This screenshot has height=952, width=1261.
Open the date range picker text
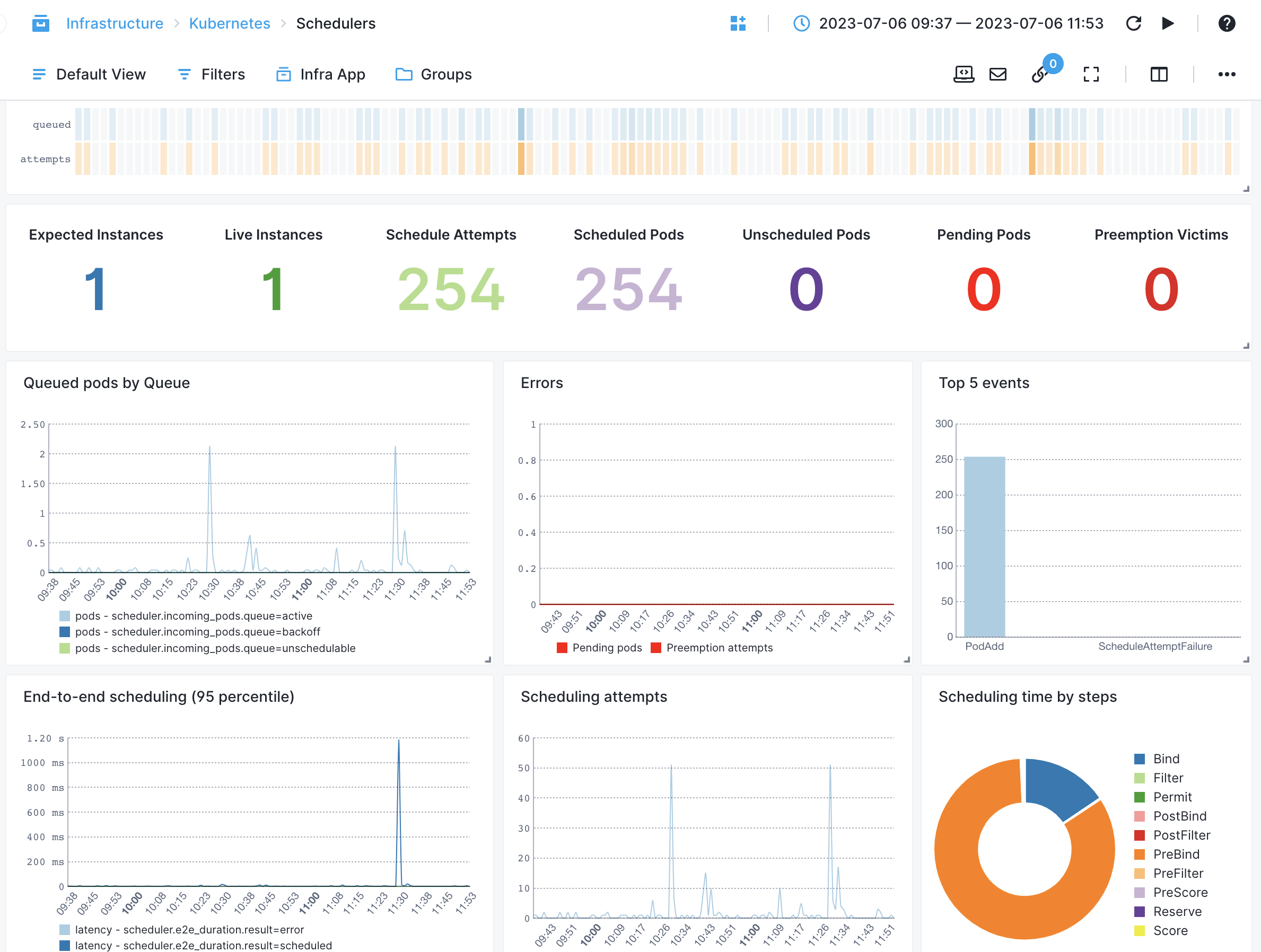click(x=961, y=23)
